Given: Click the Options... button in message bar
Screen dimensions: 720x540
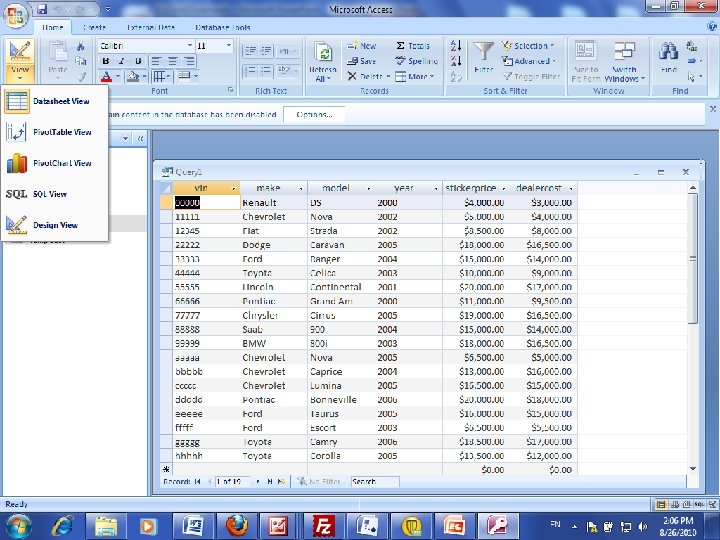Looking at the screenshot, I should click(314, 114).
